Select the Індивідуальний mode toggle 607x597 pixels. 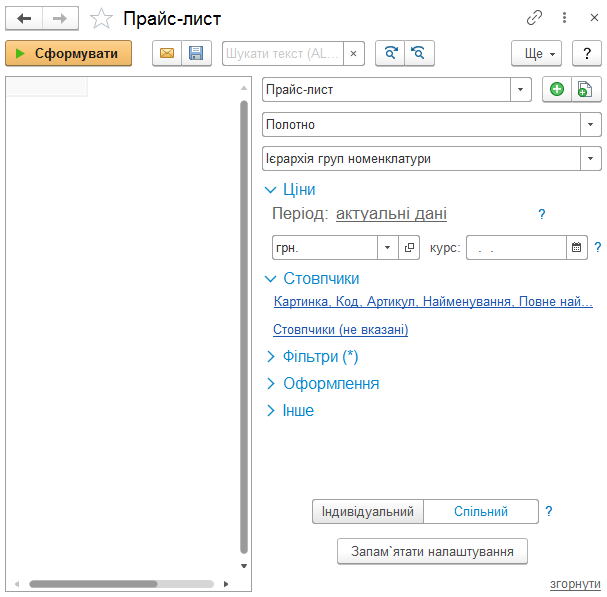[x=368, y=511]
